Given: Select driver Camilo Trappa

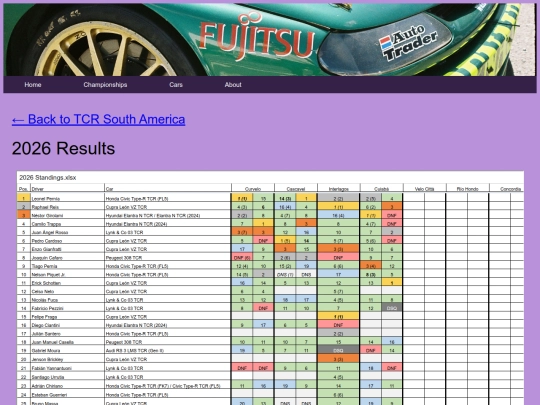Looking at the screenshot, I should pyautogui.click(x=46, y=224).
